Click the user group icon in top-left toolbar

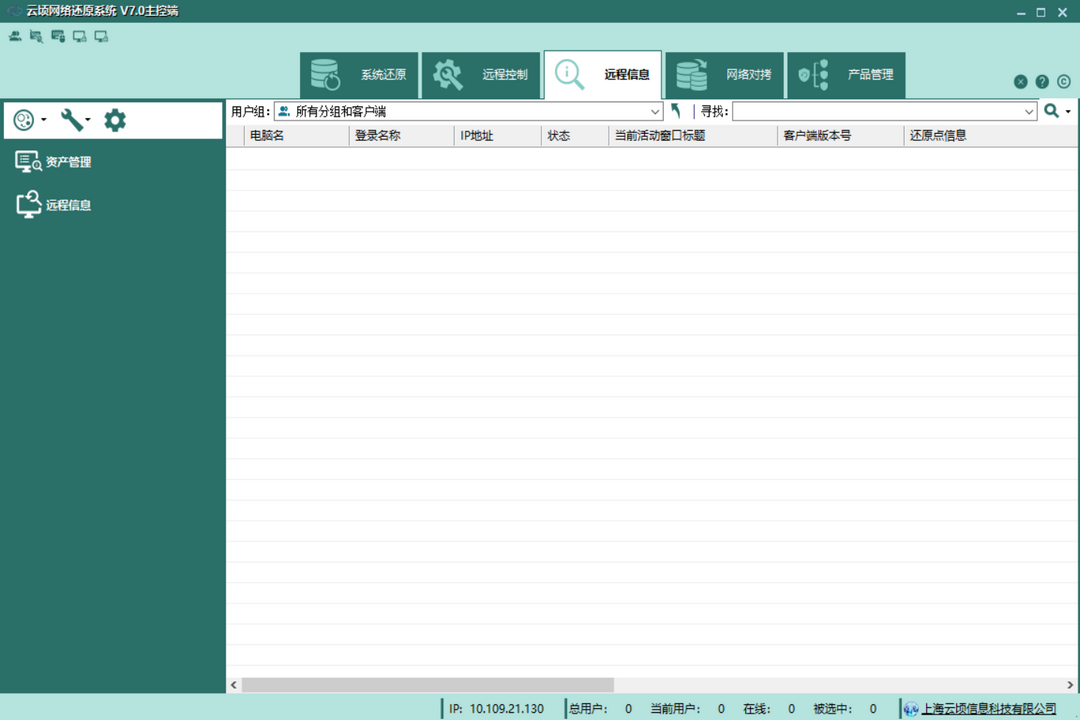(x=13, y=36)
